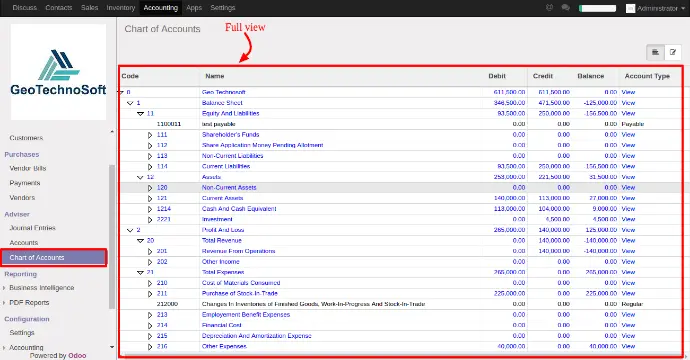Open Accounts in the sidebar

coord(24,242)
